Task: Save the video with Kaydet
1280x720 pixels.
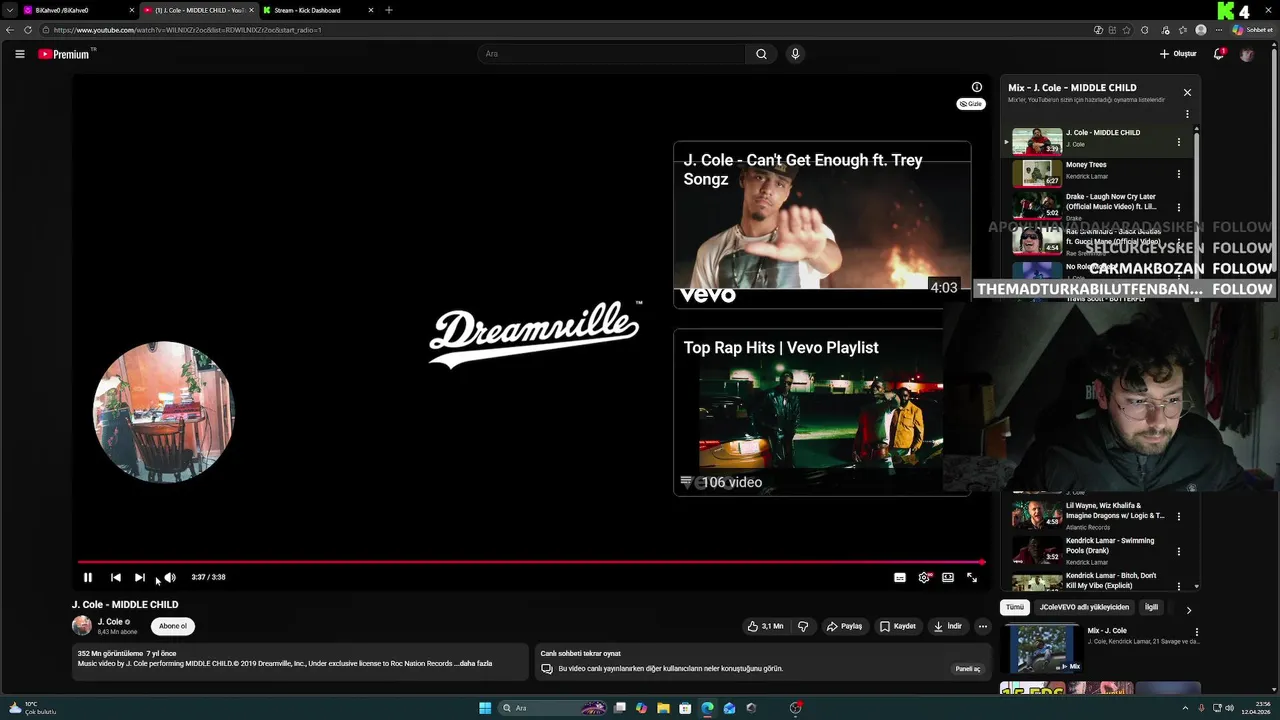Action: pos(898,626)
